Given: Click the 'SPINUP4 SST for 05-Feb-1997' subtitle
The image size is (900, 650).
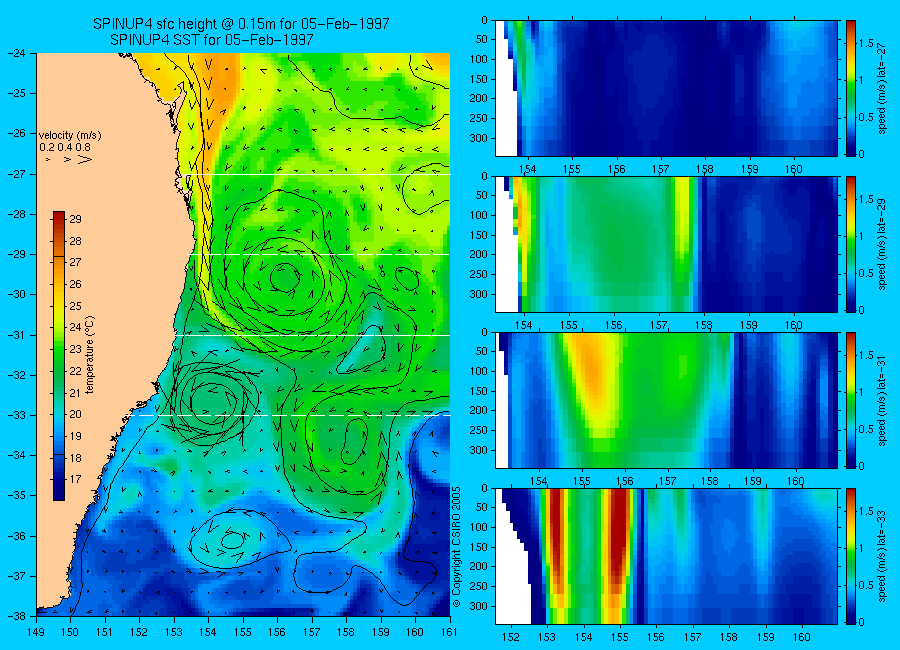Looking at the screenshot, I should [211, 40].
